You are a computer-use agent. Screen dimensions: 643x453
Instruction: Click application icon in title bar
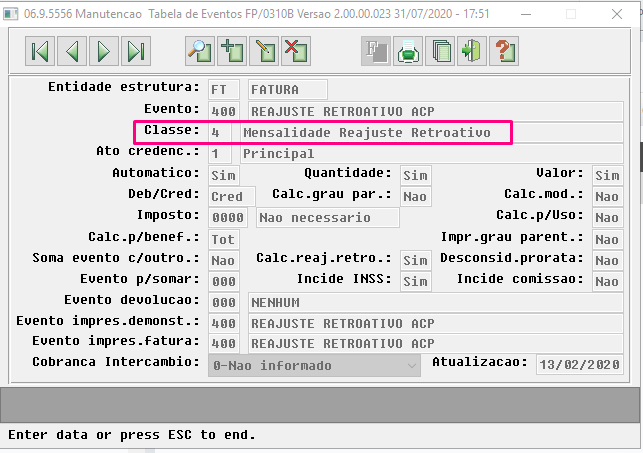click(x=11, y=14)
